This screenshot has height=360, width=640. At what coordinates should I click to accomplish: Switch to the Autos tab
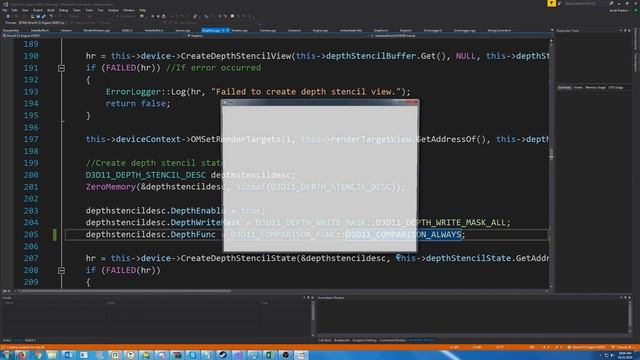(x=7, y=340)
